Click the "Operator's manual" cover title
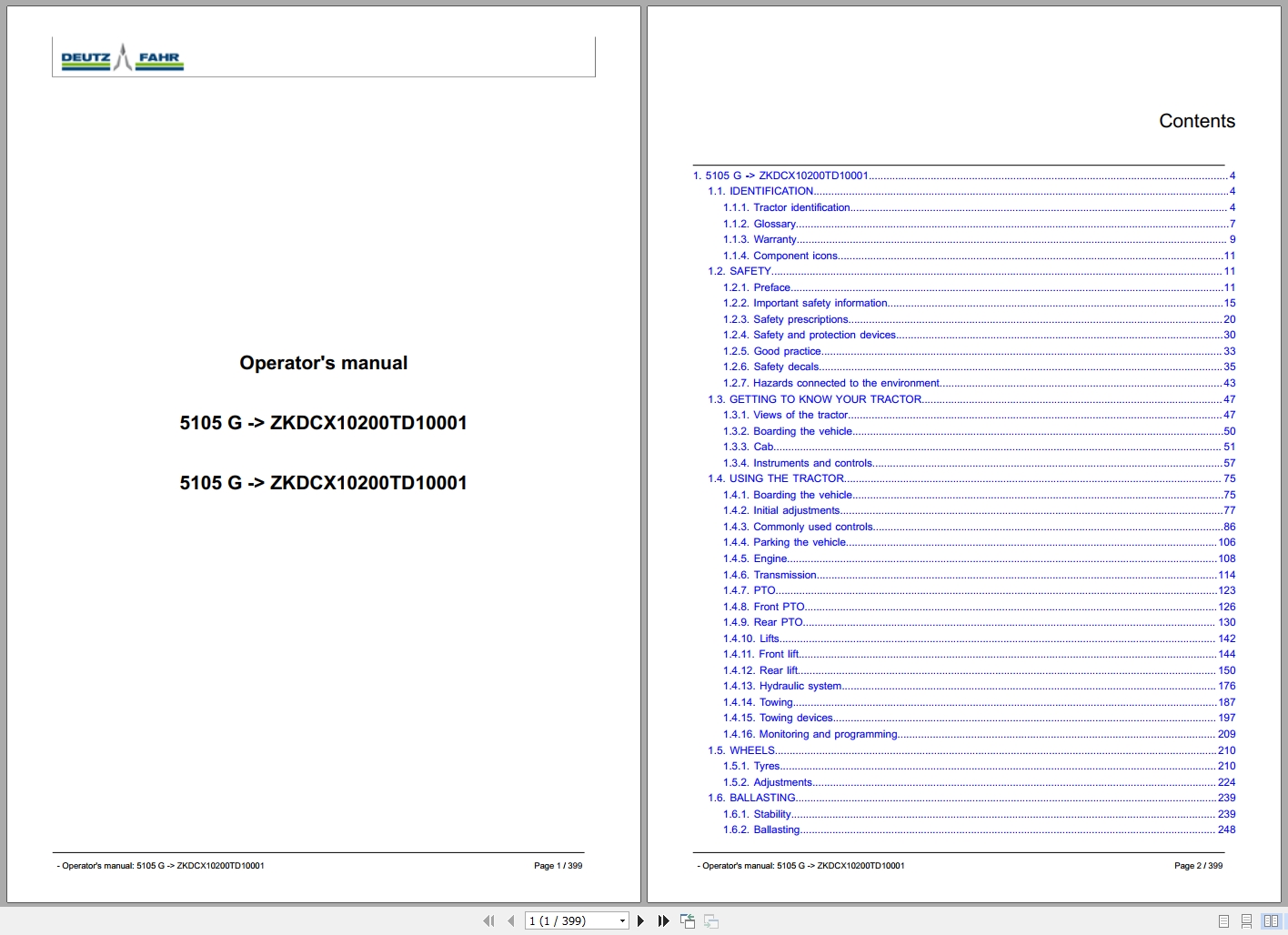1288x935 pixels. tap(324, 363)
